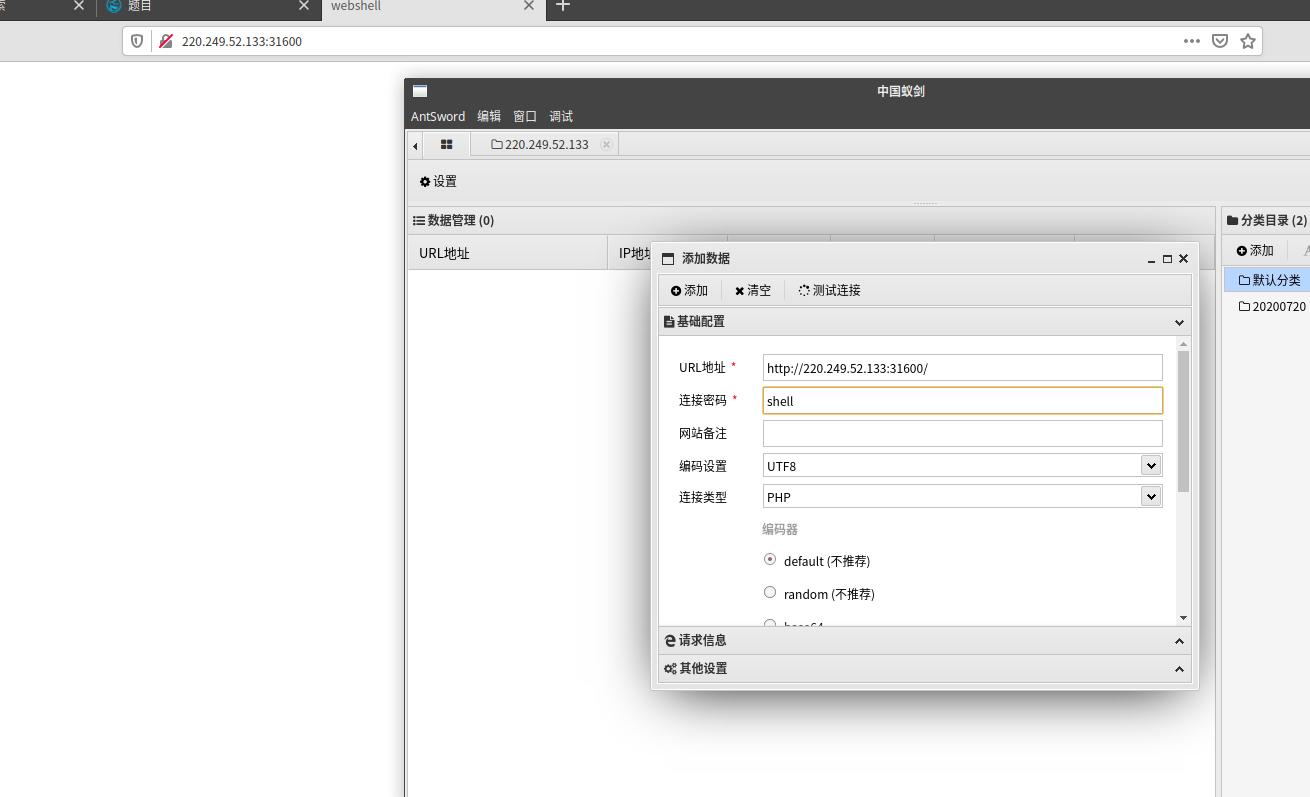
Task: Click the scrollbar down arrow in dialog
Action: click(1183, 618)
